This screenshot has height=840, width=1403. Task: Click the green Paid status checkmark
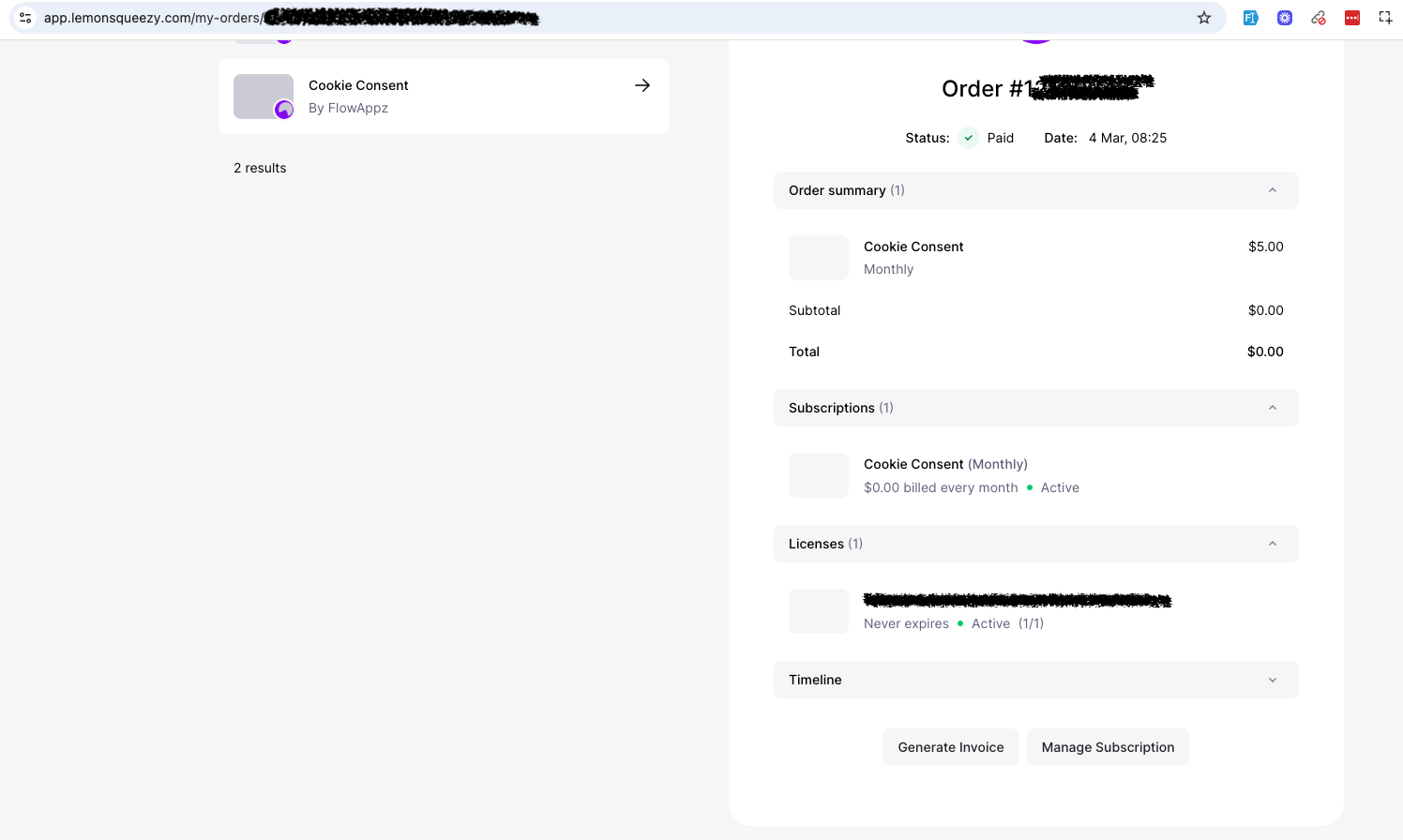[x=969, y=138]
